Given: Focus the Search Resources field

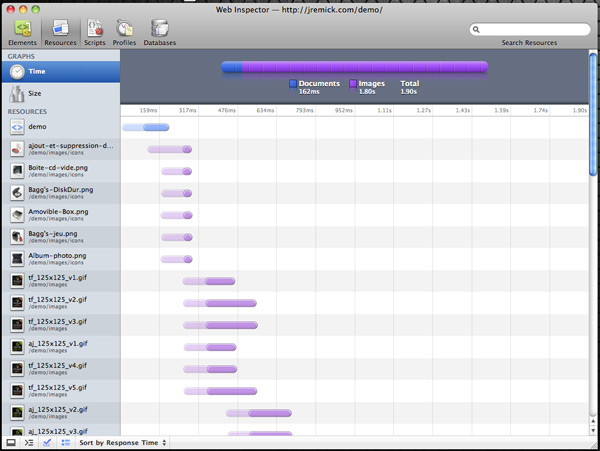Looking at the screenshot, I should [x=530, y=29].
